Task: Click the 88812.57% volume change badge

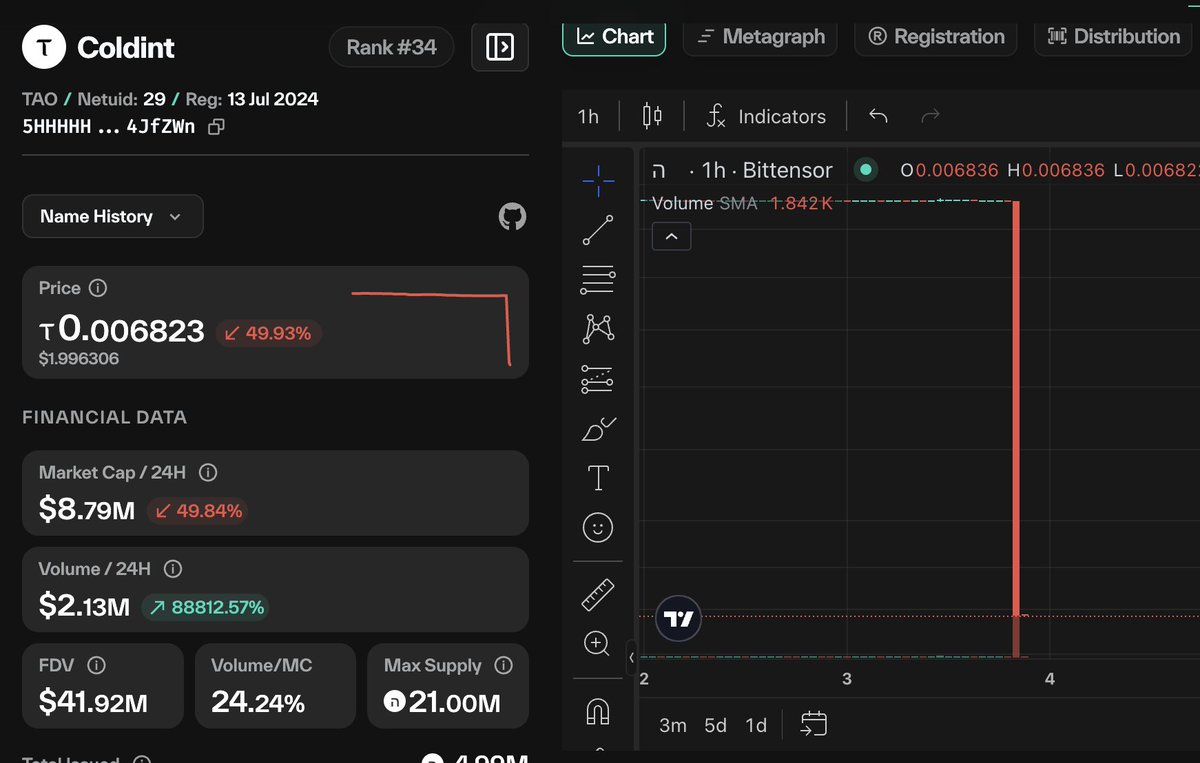Action: click(204, 606)
